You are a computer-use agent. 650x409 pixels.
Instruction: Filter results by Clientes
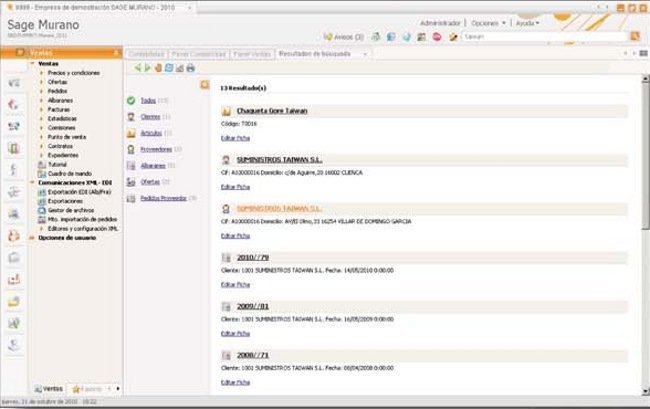tap(152, 117)
